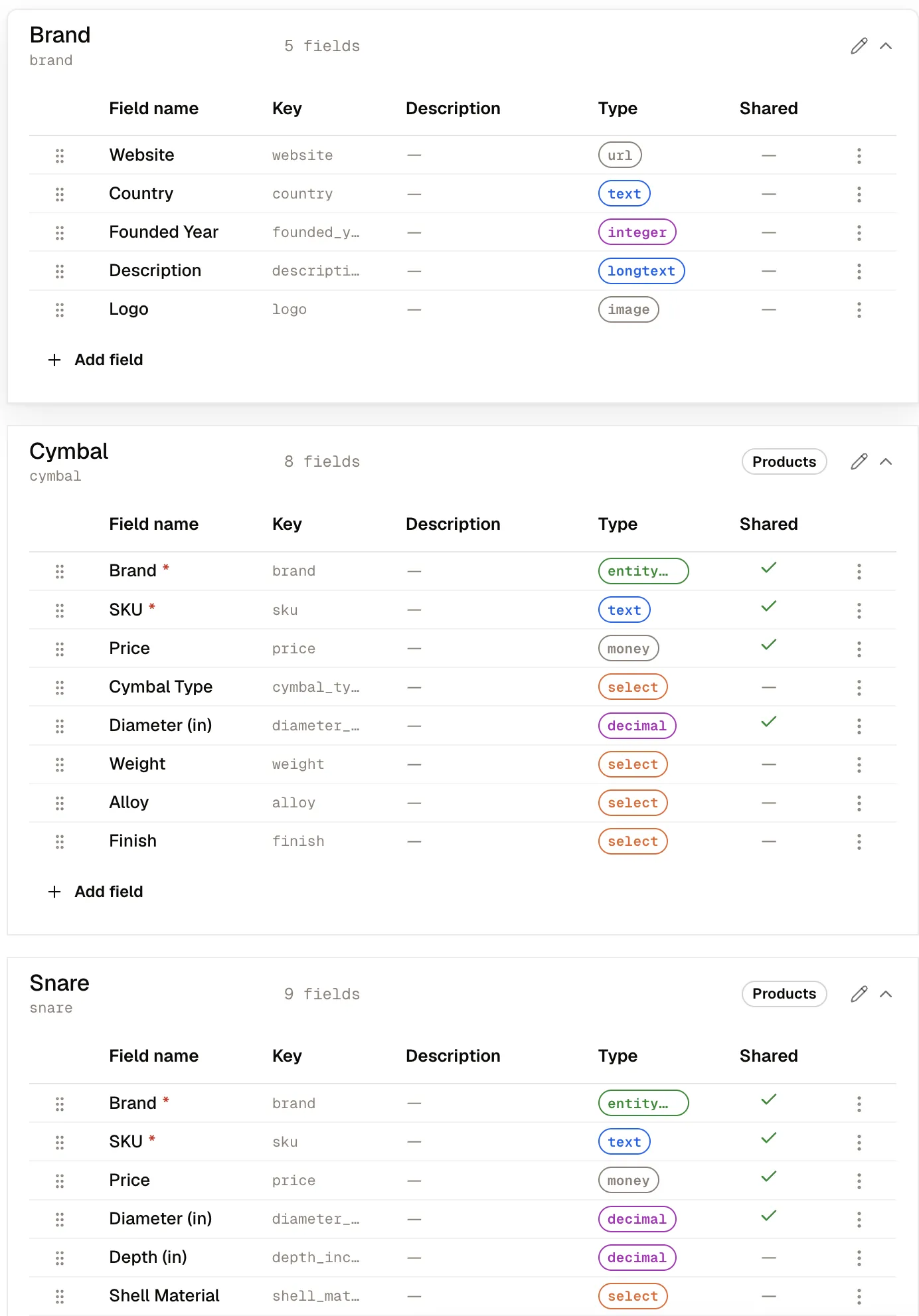The height and width of the screenshot is (1316, 919).
Task: Open more options for Cymbal Diameter field
Action: click(x=859, y=726)
